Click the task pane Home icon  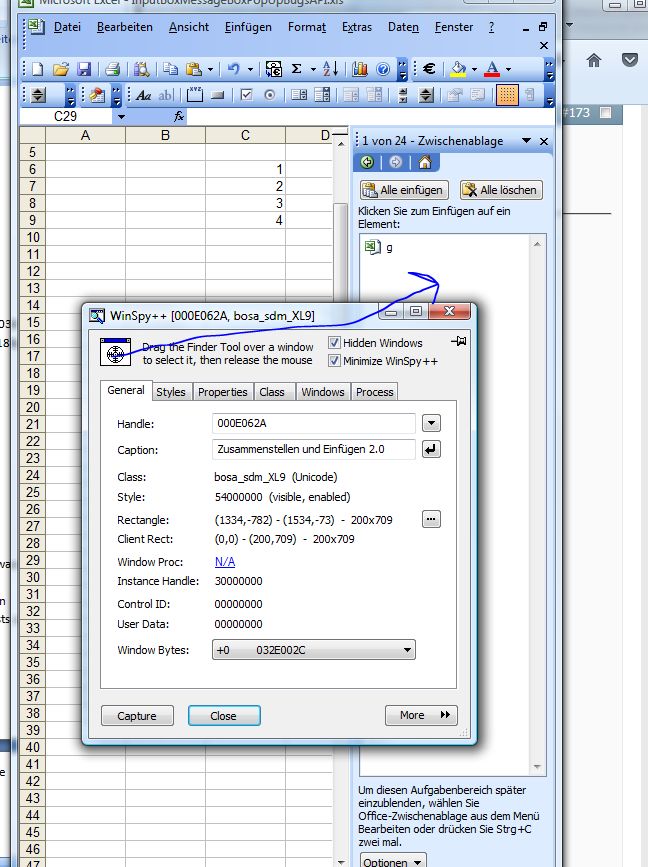(425, 162)
